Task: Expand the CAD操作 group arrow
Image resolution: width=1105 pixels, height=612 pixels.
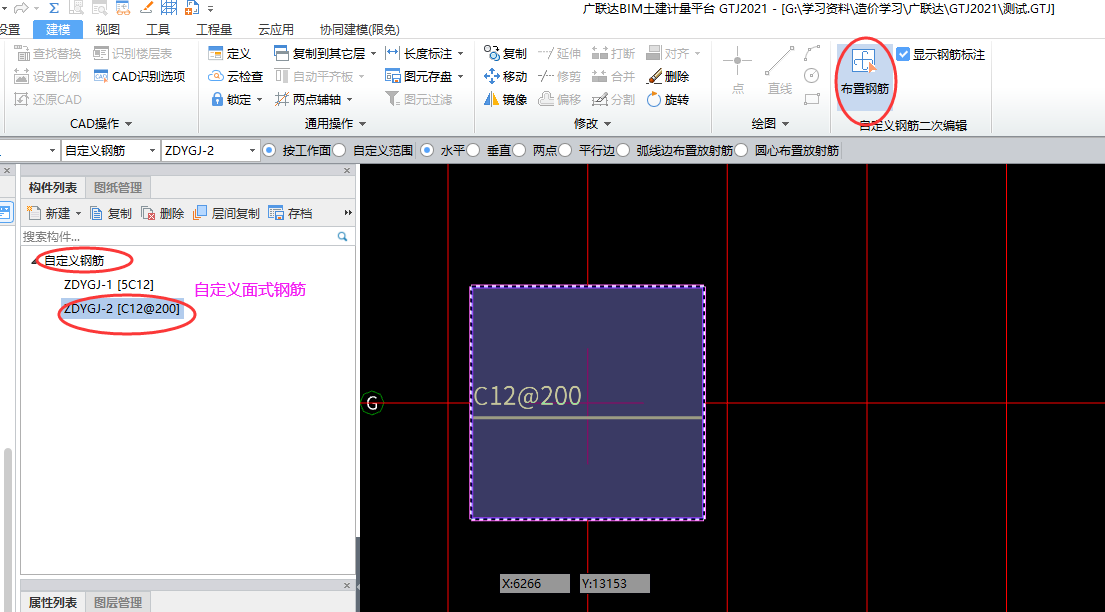Action: point(128,123)
